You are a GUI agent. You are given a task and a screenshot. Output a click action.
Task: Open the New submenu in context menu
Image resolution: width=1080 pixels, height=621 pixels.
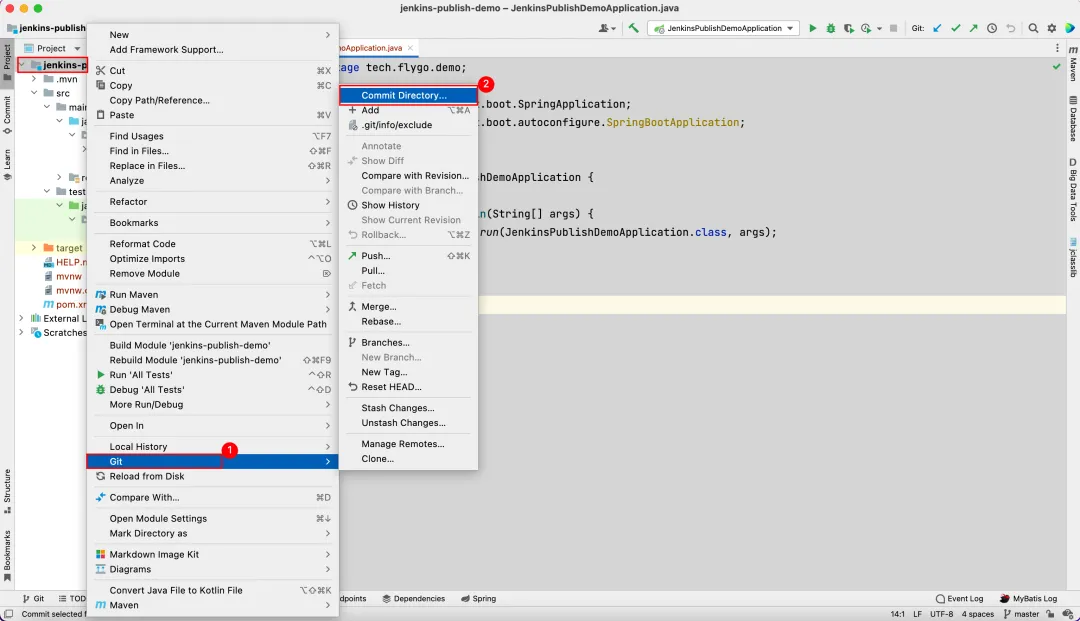(x=212, y=34)
